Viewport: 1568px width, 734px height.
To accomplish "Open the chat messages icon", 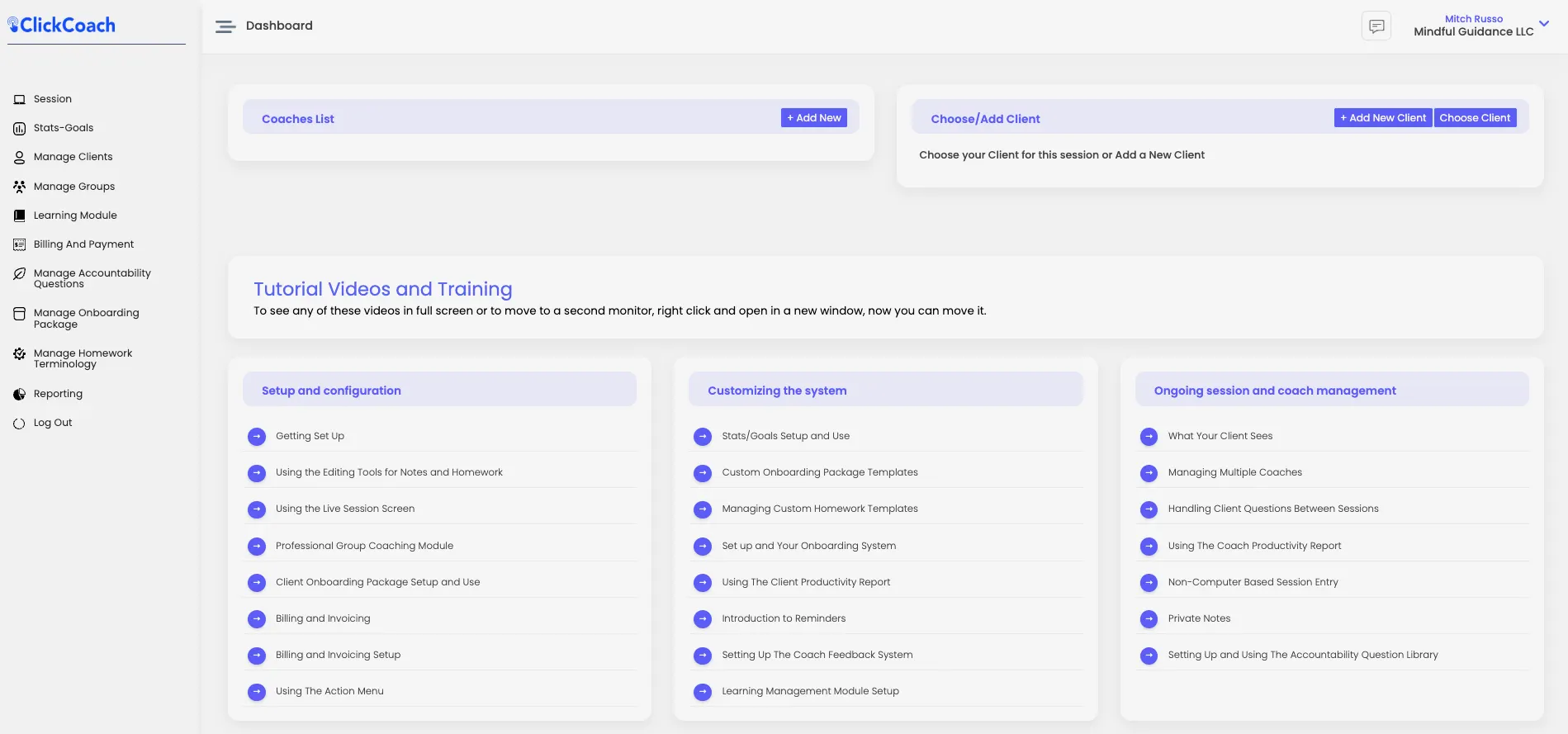I will pyautogui.click(x=1376, y=26).
